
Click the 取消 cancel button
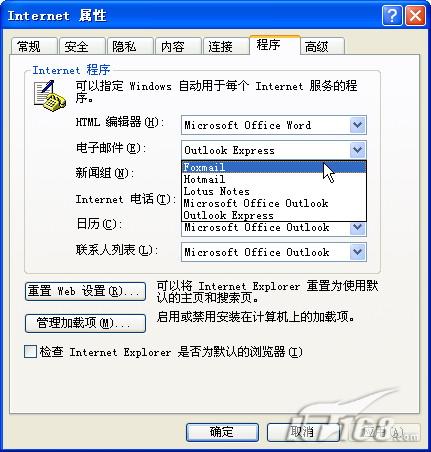[303, 432]
